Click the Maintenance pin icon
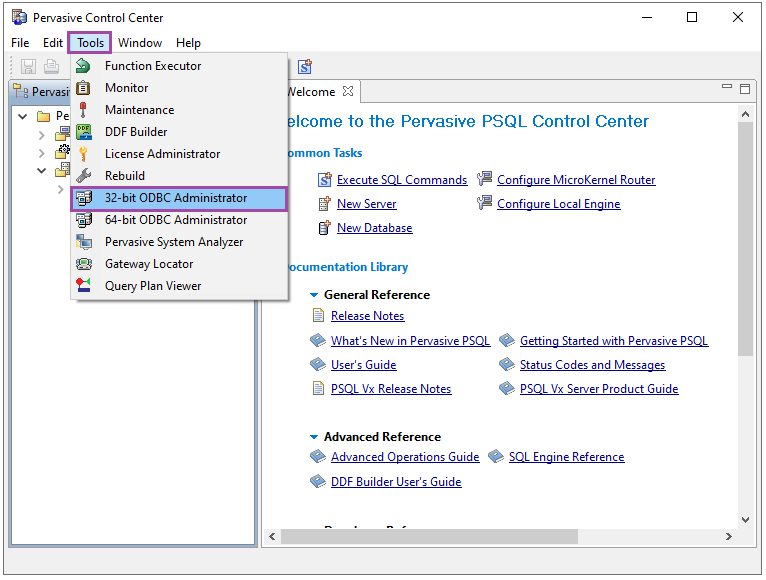 pyautogui.click(x=83, y=110)
